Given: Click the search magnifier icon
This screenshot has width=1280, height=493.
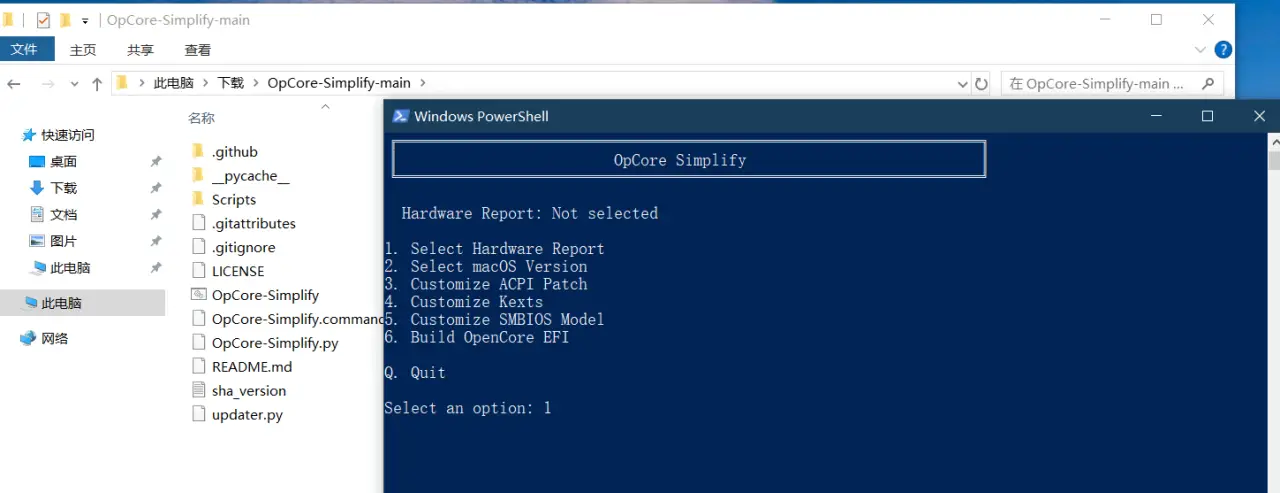Looking at the screenshot, I should click(1208, 84).
